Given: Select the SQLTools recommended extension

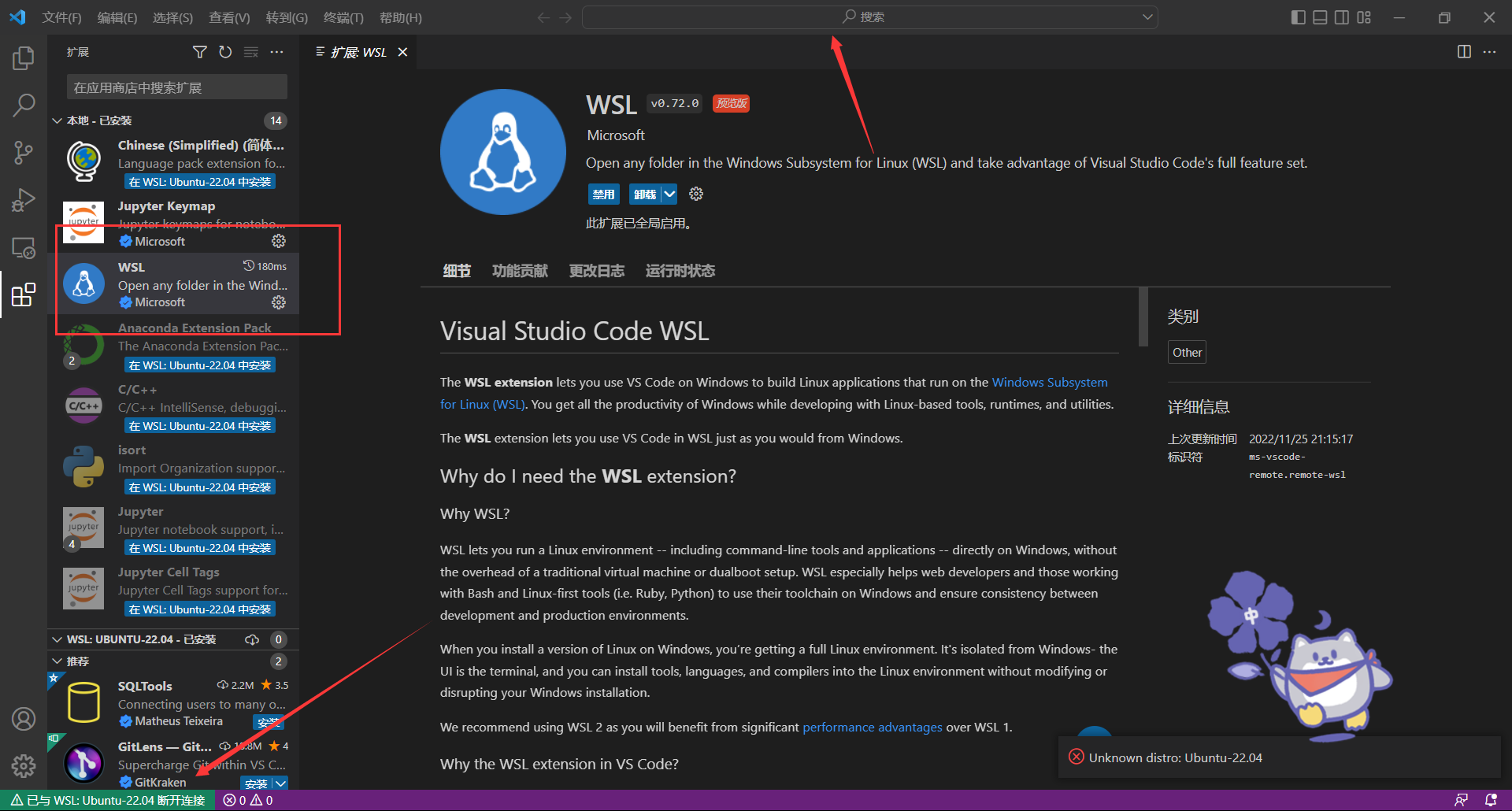Looking at the screenshot, I should coord(173,703).
